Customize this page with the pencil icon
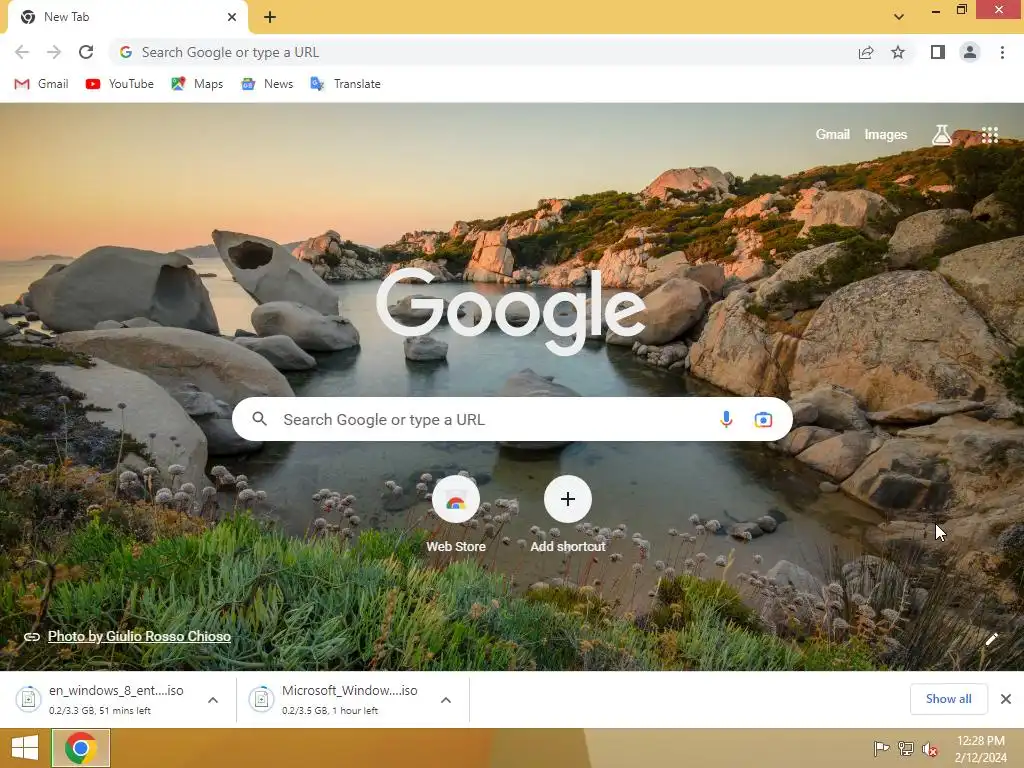 pos(991,639)
